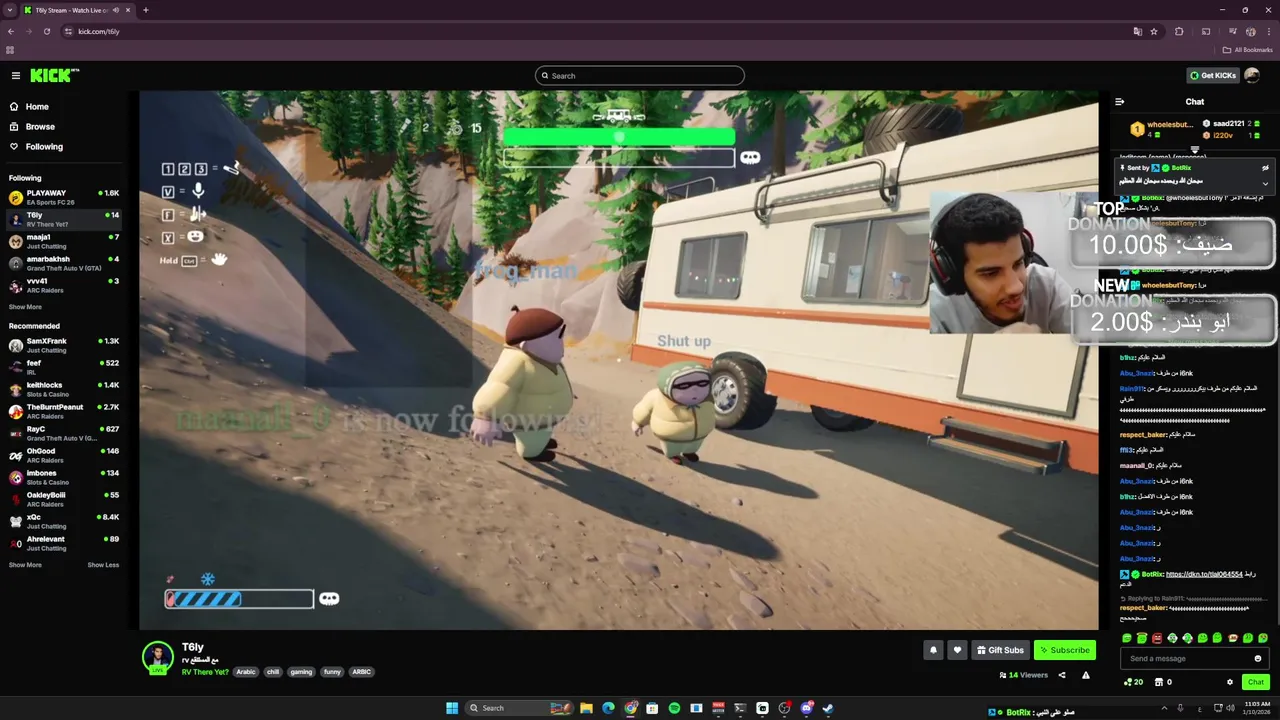Open All Bookmarks folder

click(1247, 49)
